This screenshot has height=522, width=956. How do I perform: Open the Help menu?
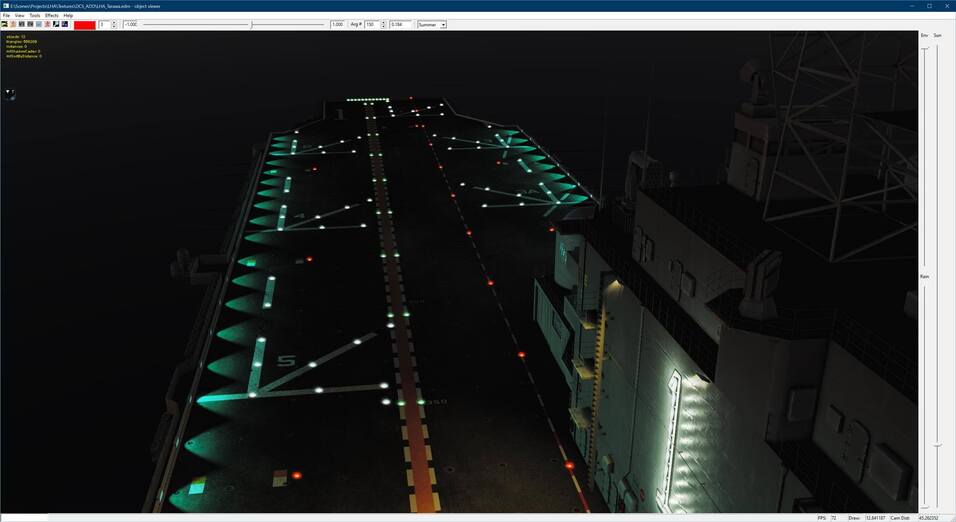[x=68, y=15]
